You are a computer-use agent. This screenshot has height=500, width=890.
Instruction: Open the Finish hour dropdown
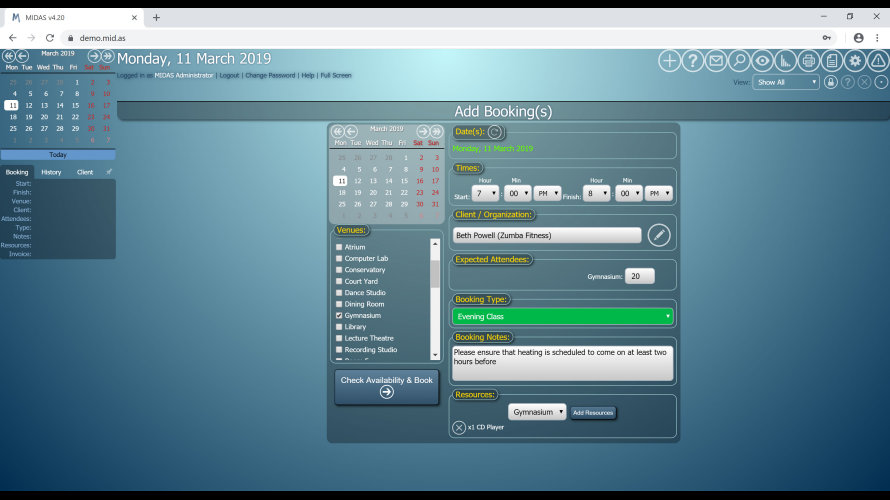597,194
